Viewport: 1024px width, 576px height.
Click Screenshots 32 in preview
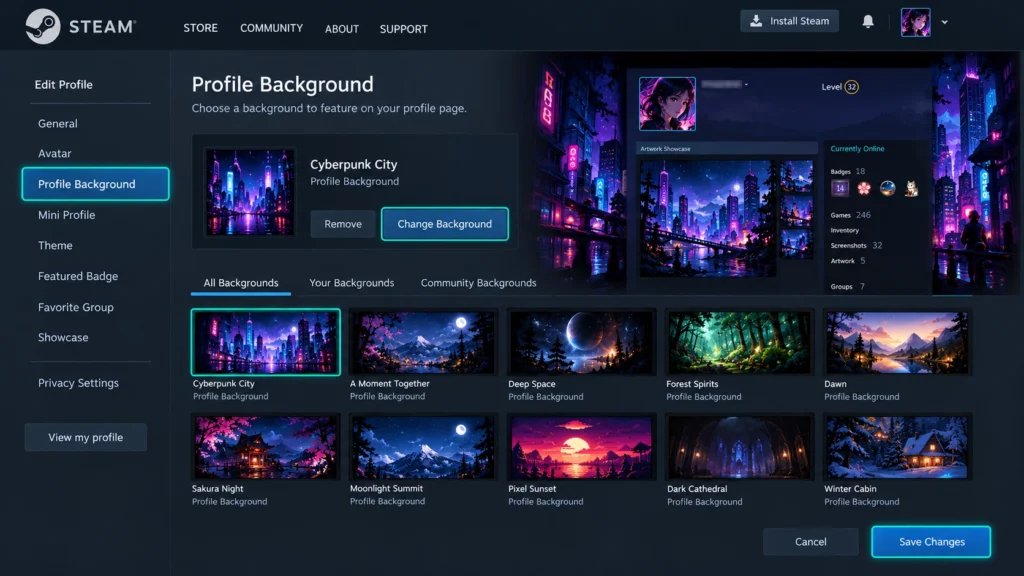pyautogui.click(x=856, y=246)
